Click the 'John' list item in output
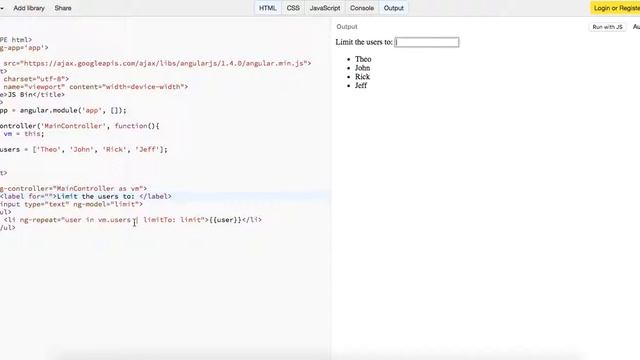 (x=362, y=68)
